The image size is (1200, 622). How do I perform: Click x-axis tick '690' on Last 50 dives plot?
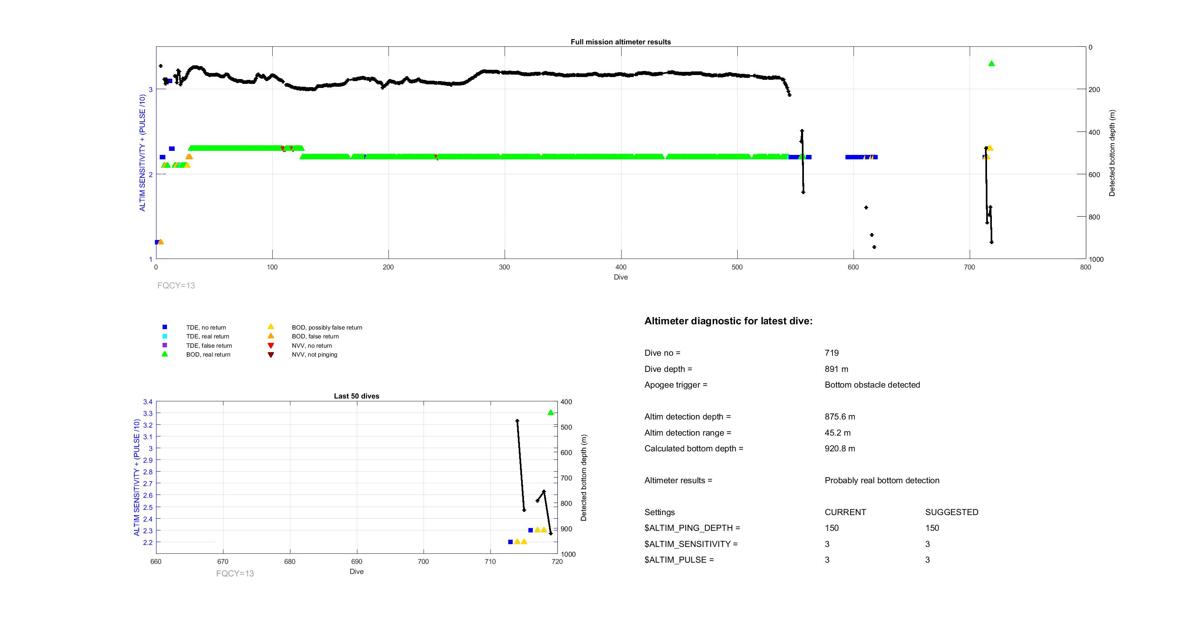356,562
